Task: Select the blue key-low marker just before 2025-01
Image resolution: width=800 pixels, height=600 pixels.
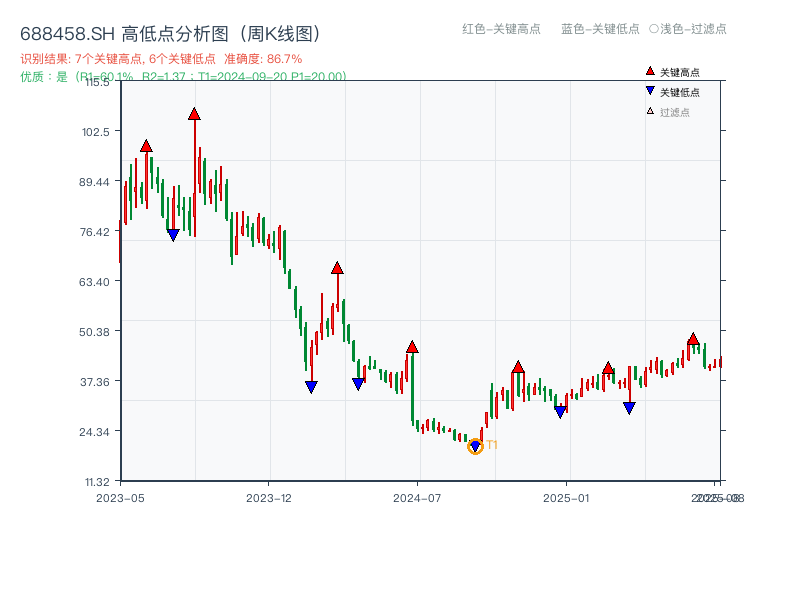Action: coord(560,412)
